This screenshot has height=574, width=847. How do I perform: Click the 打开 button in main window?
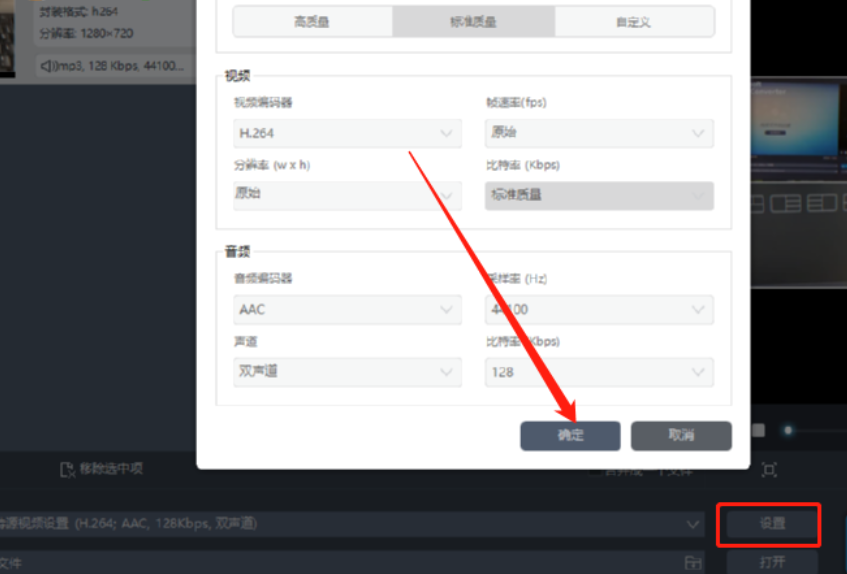click(x=771, y=563)
